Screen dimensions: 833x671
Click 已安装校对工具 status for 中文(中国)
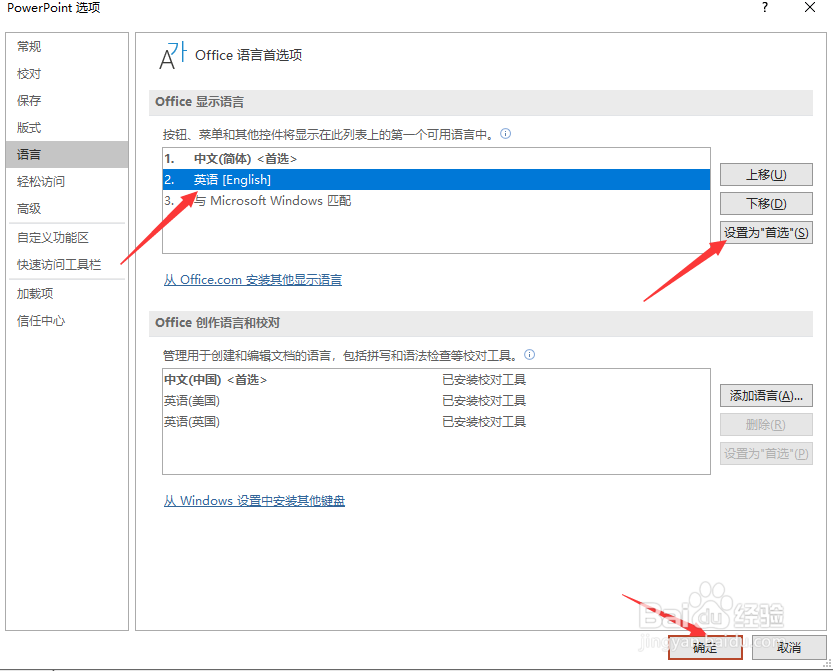tap(484, 380)
